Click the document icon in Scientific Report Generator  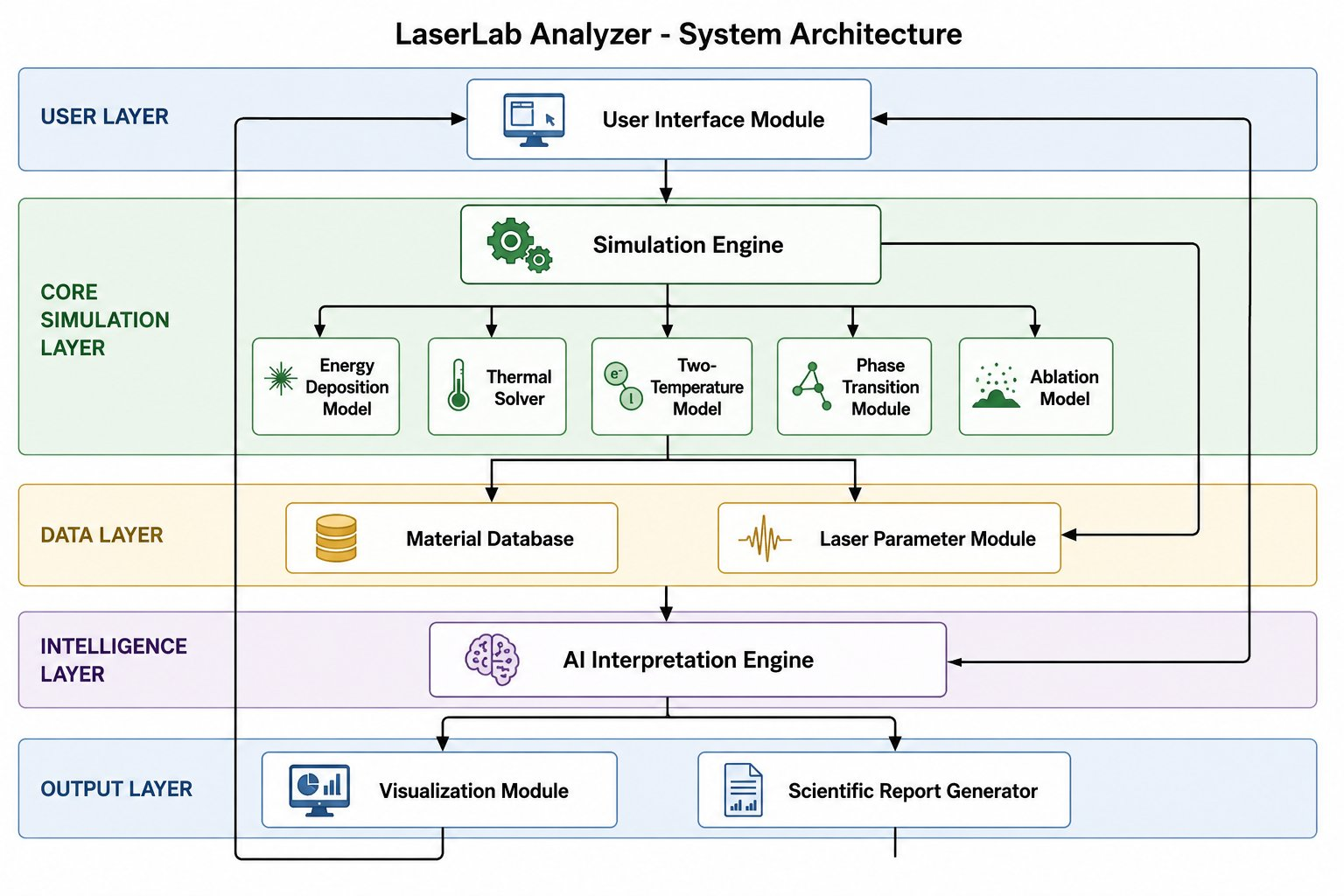743,790
